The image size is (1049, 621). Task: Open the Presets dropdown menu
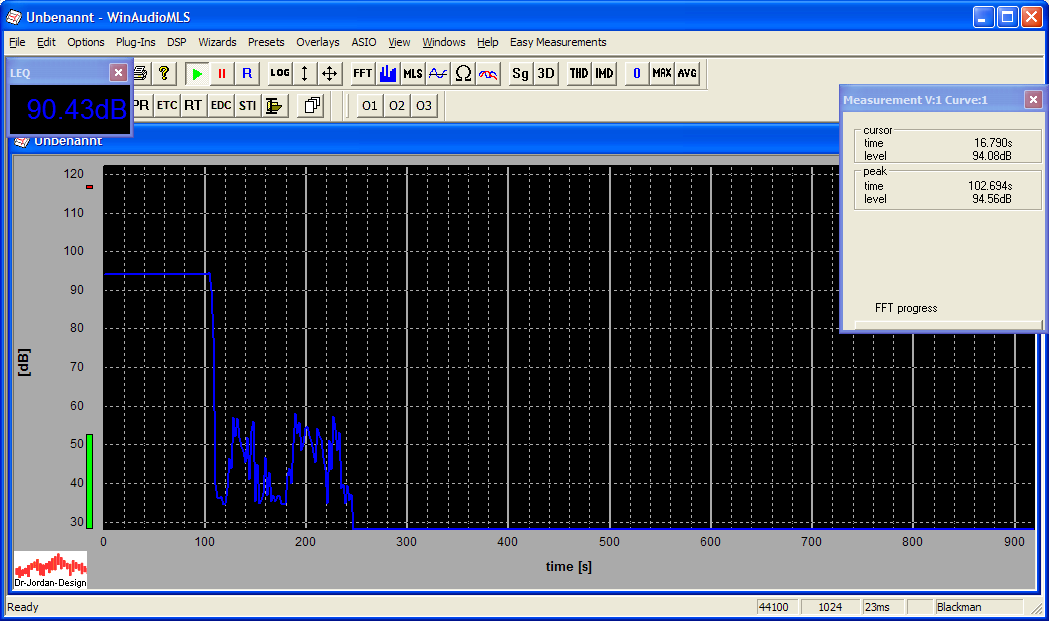pos(266,42)
